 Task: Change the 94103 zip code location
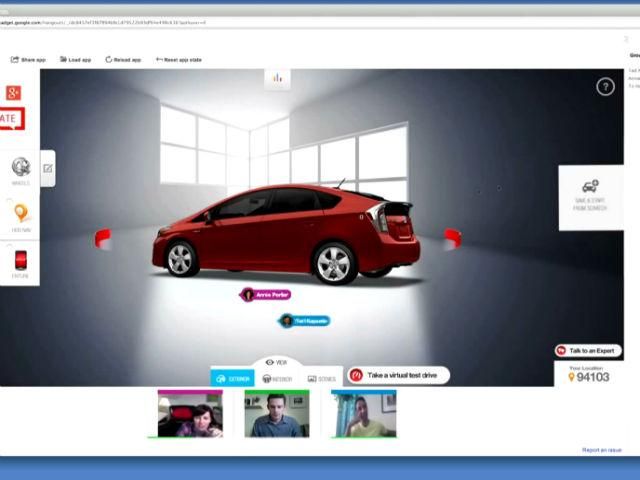(x=589, y=377)
